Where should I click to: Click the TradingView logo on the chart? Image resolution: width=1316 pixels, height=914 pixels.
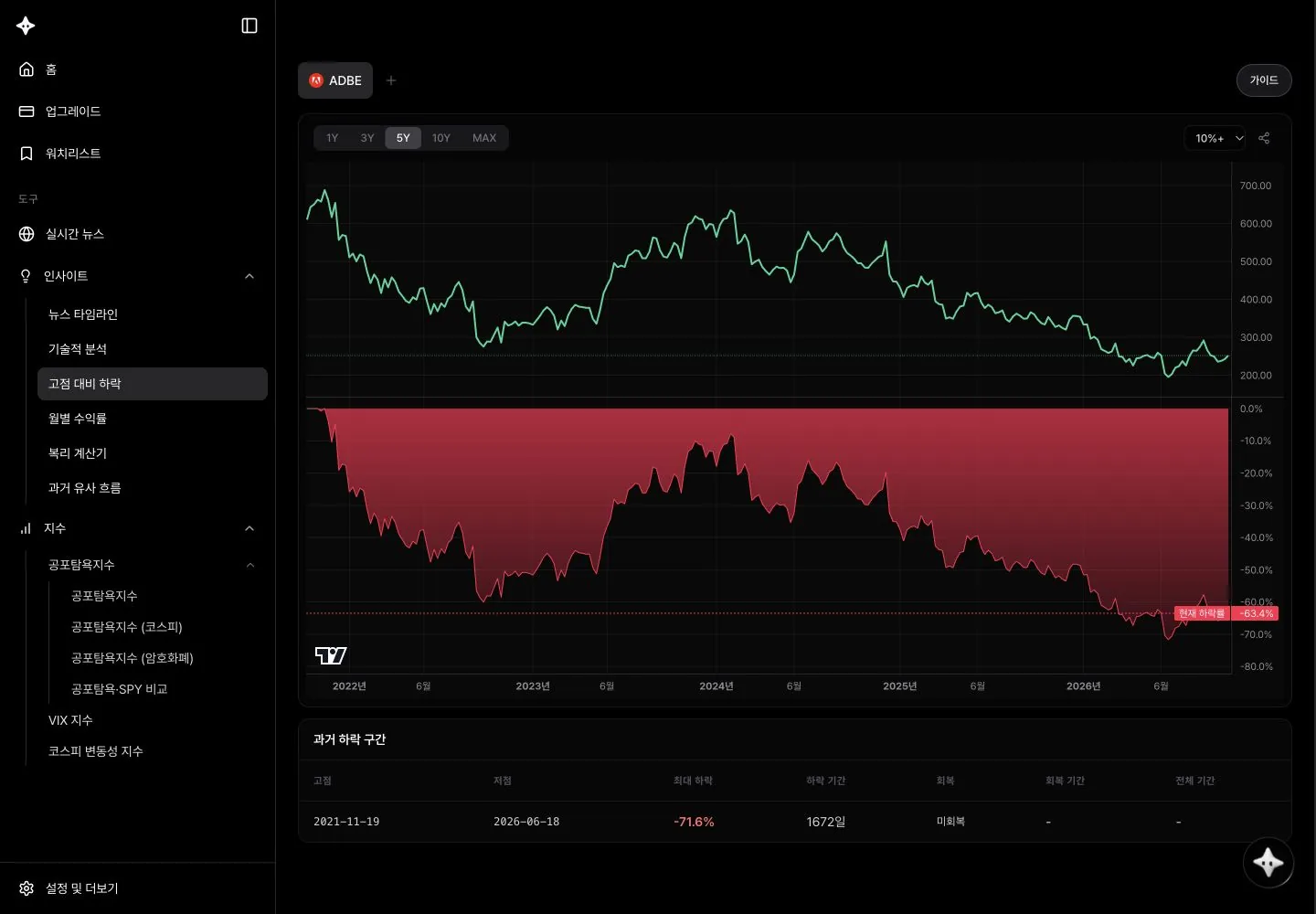[x=331, y=655]
